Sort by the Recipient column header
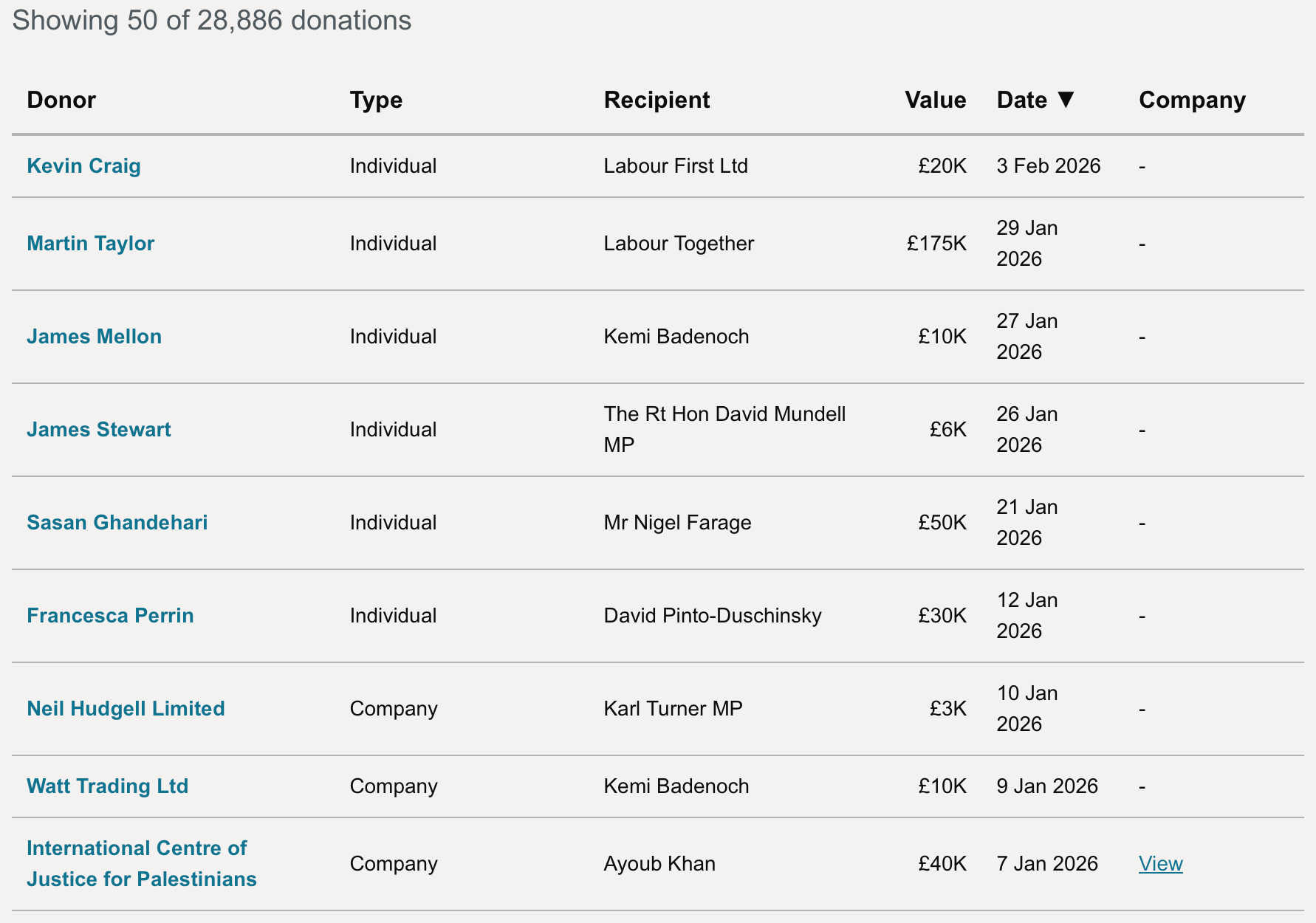Screen dimensions: 1316x923 (657, 100)
